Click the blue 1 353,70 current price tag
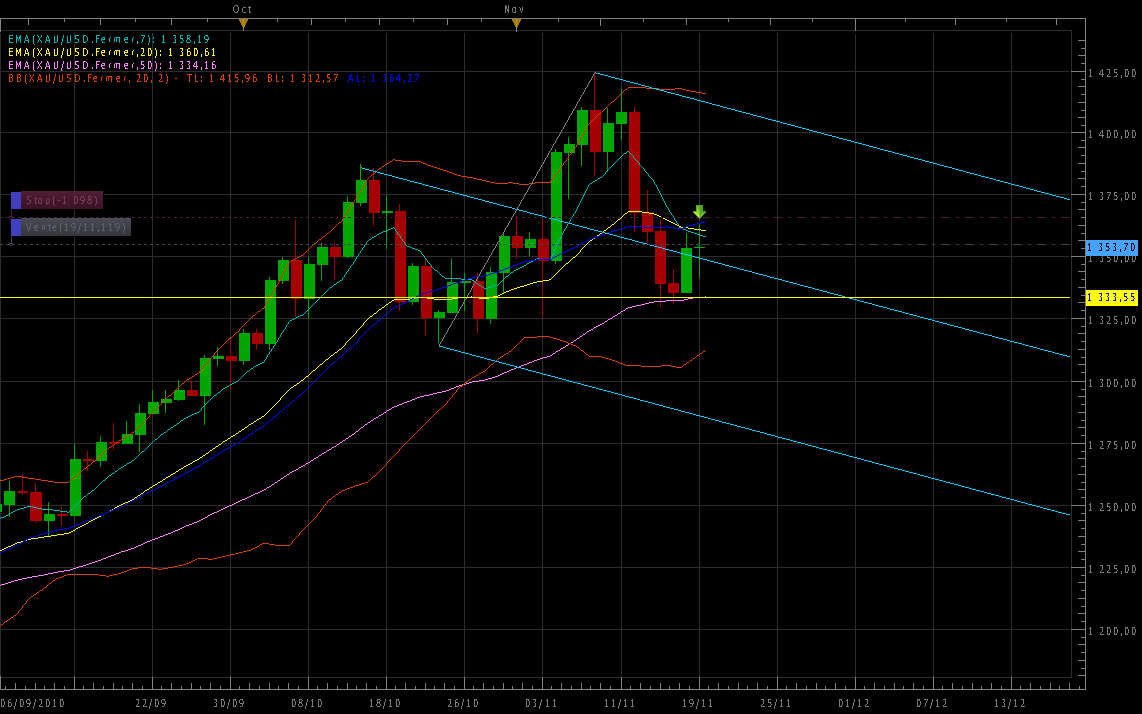1142x714 pixels. (x=1111, y=246)
